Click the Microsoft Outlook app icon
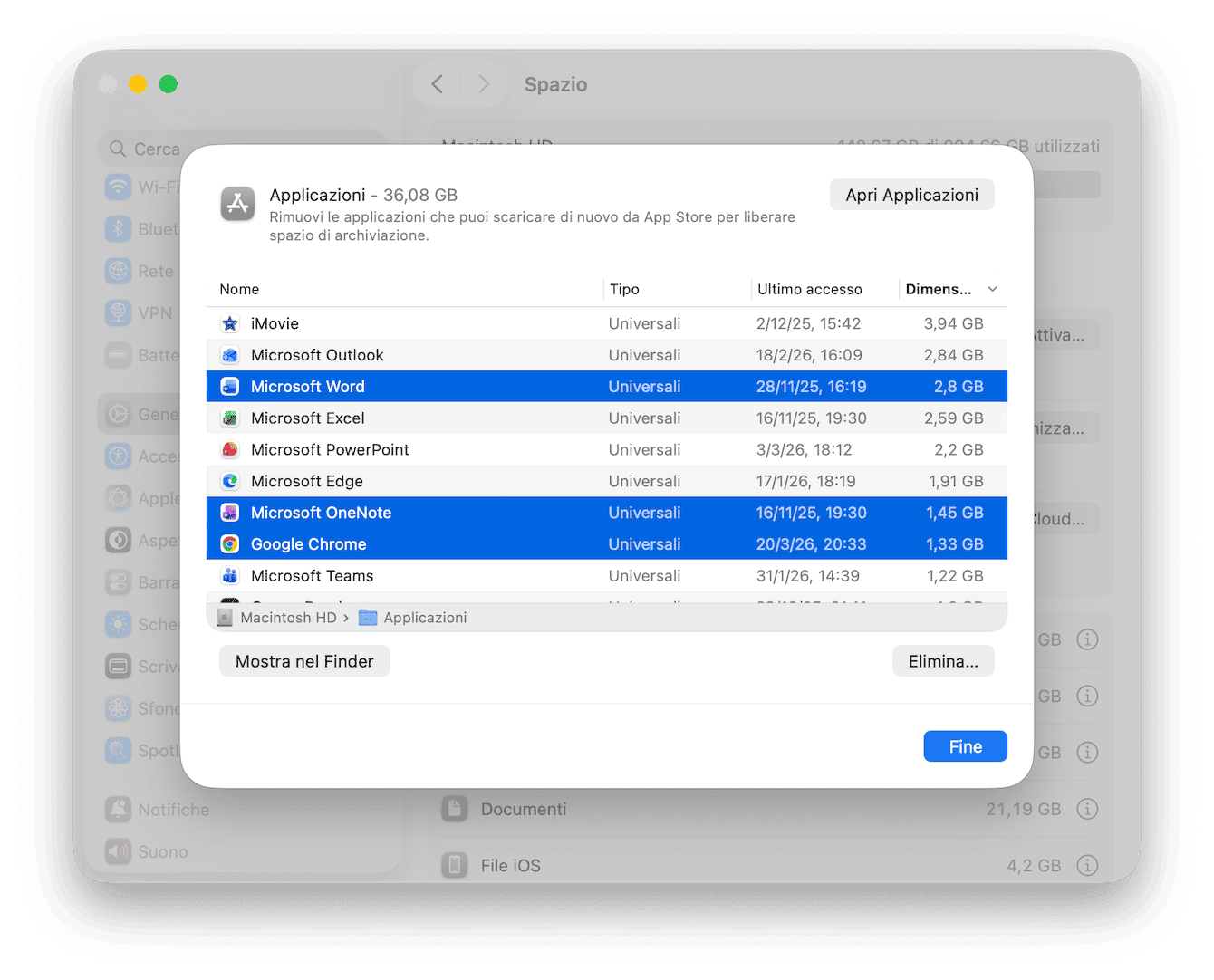This screenshot has width=1214, height=980. click(230, 355)
